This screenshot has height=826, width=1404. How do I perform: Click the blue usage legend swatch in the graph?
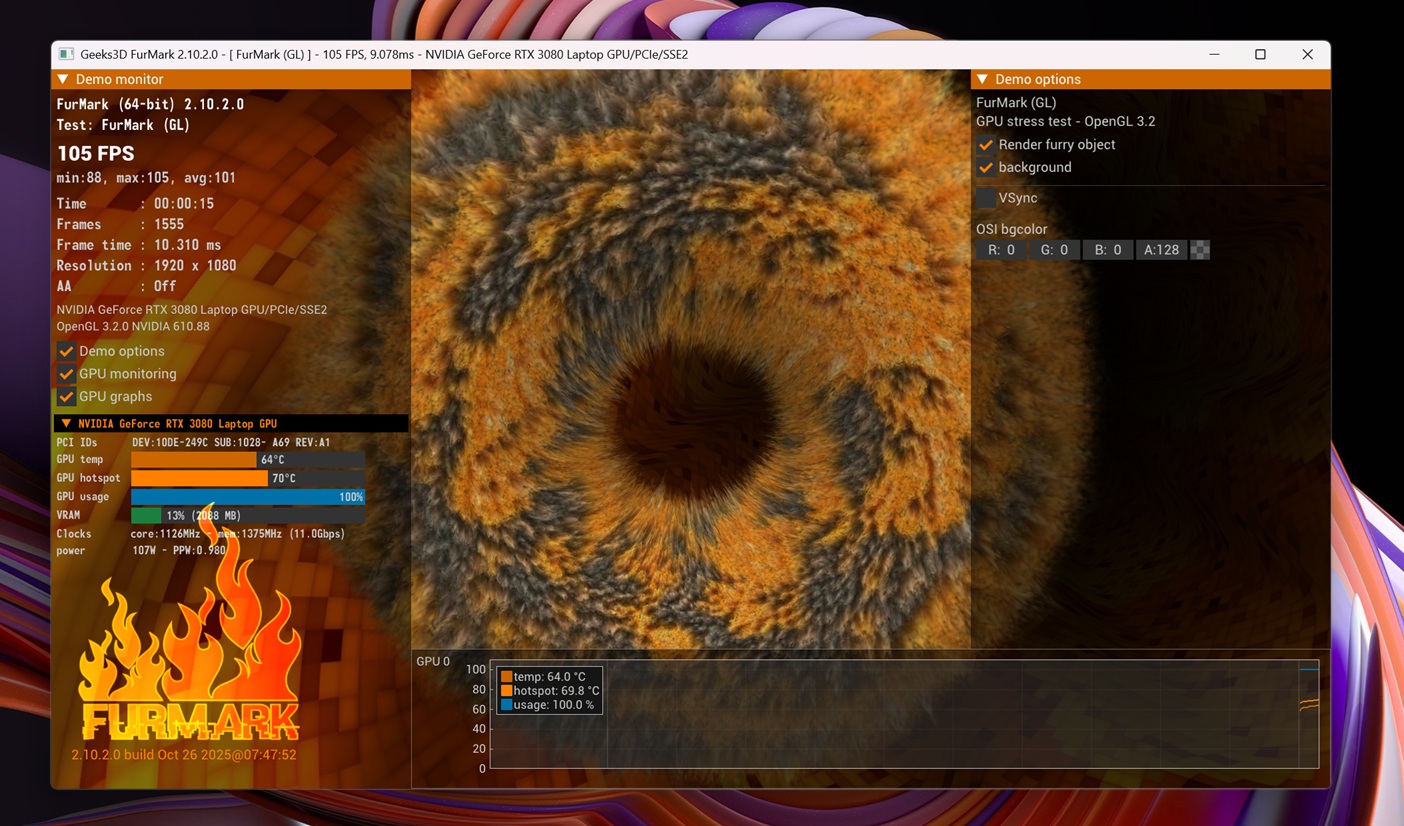tap(506, 705)
